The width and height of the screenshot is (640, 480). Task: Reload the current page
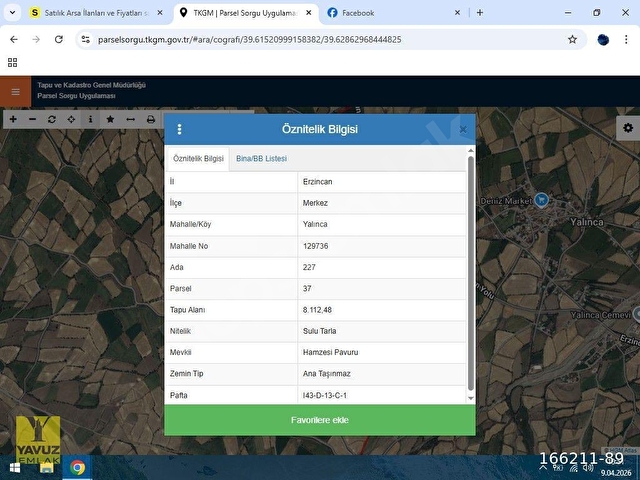coord(59,39)
